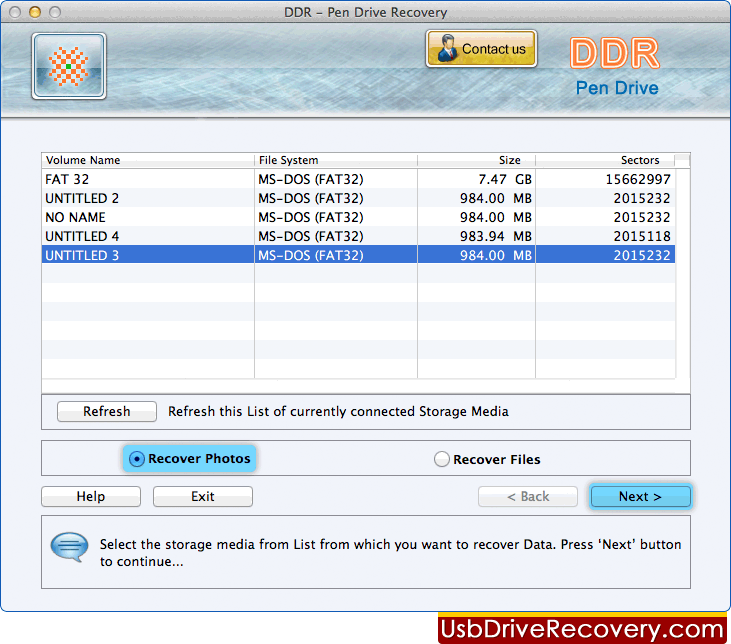Select the FAT 32 volume row

[358, 179]
